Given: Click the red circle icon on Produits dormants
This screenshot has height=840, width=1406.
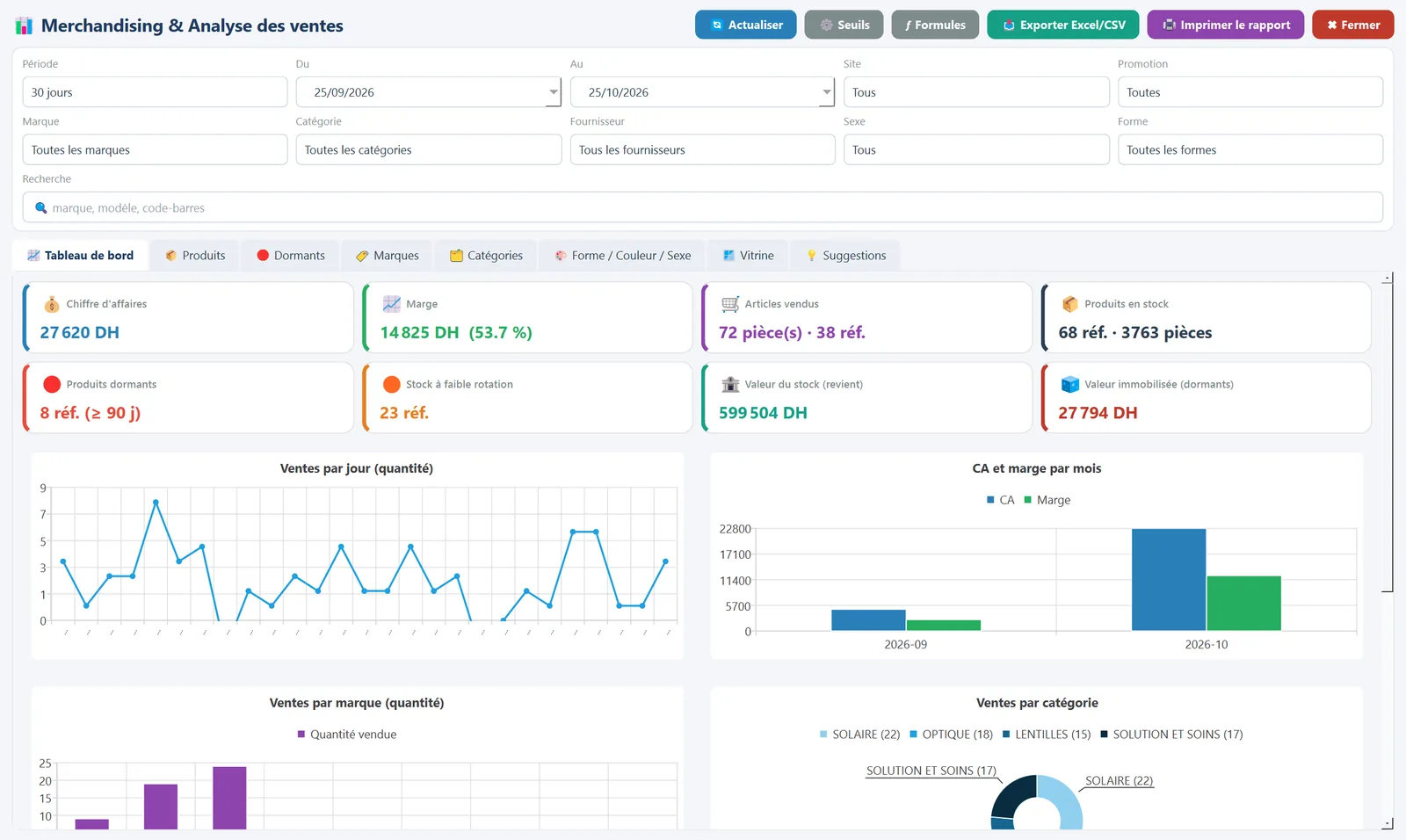Looking at the screenshot, I should coord(52,384).
